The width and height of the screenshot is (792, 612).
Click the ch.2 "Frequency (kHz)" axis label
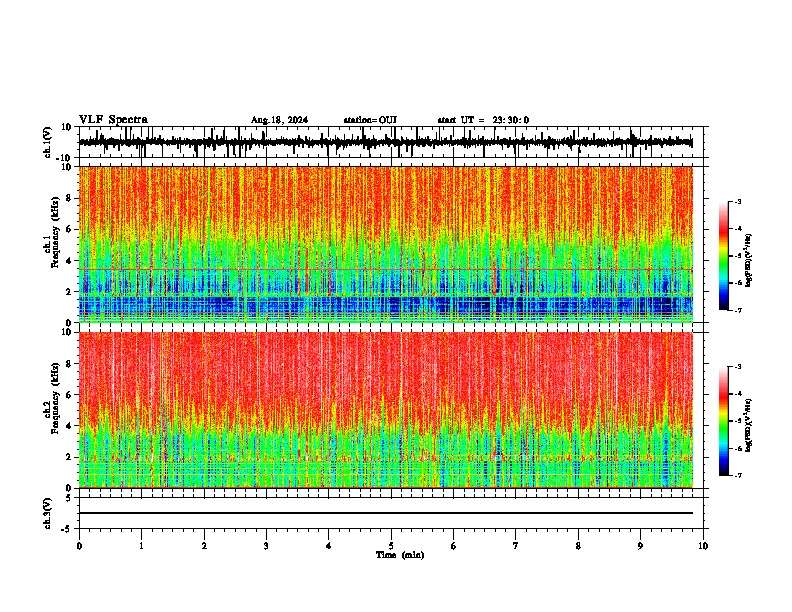(x=55, y=398)
